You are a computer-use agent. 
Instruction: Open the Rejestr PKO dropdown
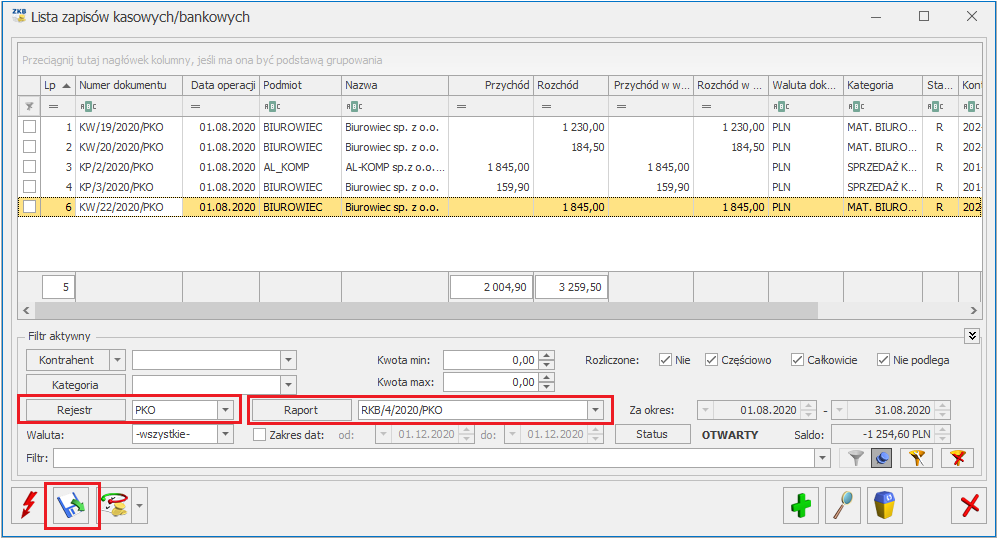click(226, 410)
